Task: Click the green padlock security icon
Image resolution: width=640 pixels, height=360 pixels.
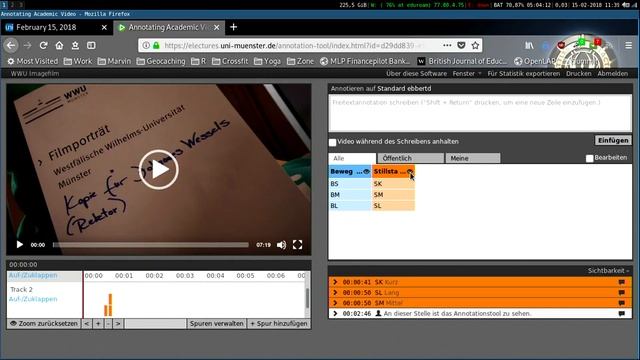Action: tap(156, 45)
